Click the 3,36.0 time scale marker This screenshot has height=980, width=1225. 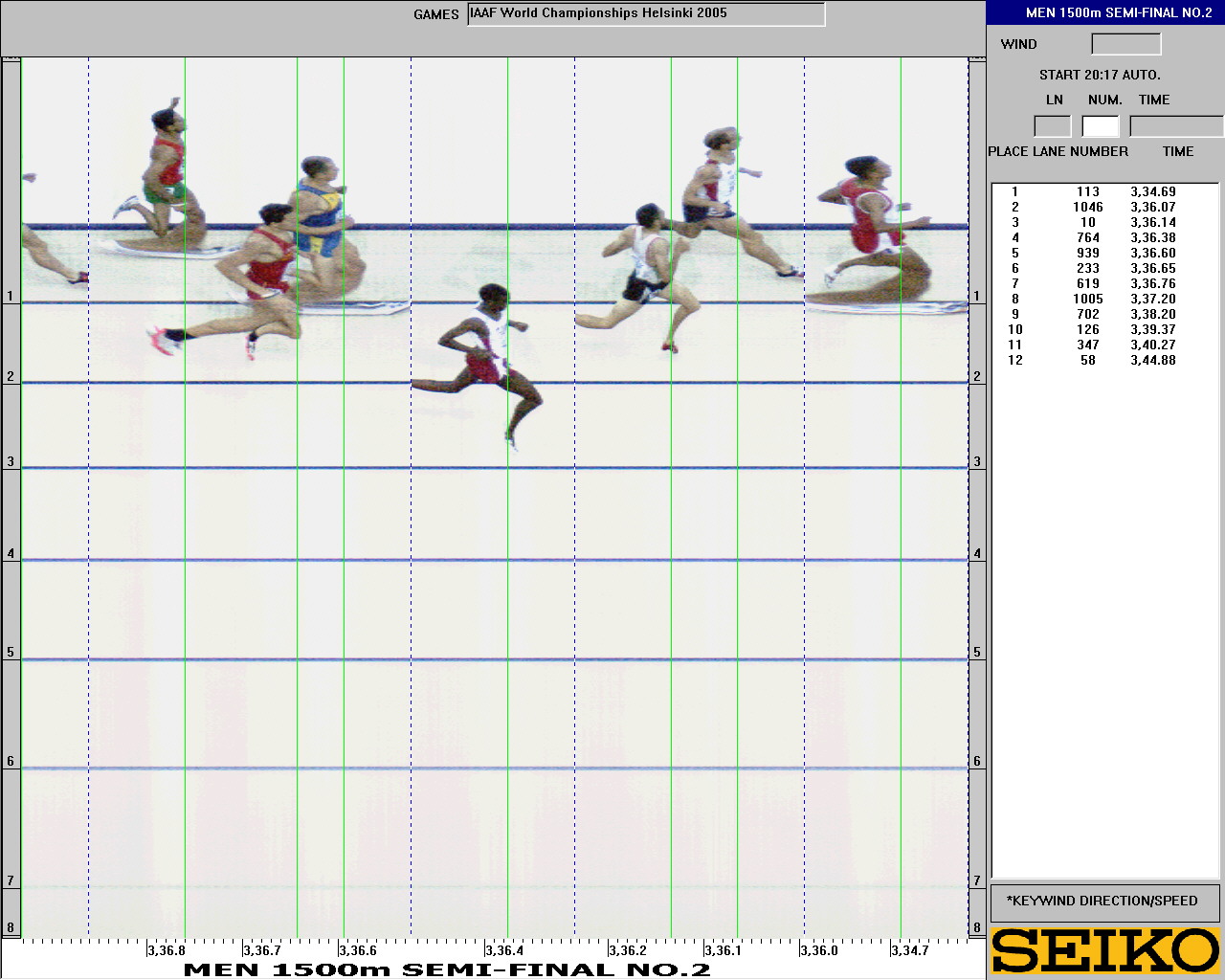[x=818, y=950]
